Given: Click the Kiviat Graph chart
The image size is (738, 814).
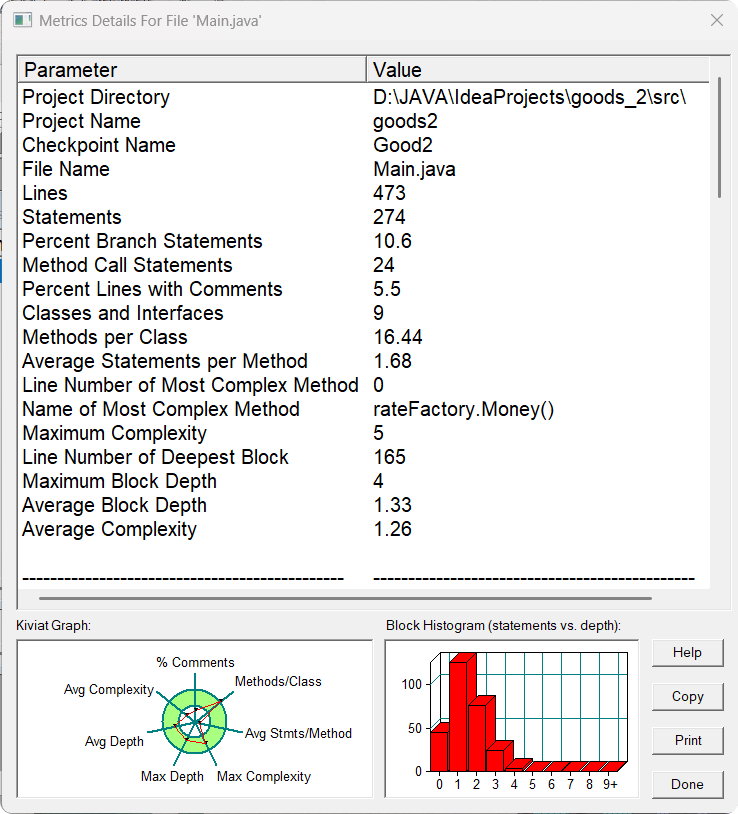Looking at the screenshot, I should tap(195, 719).
